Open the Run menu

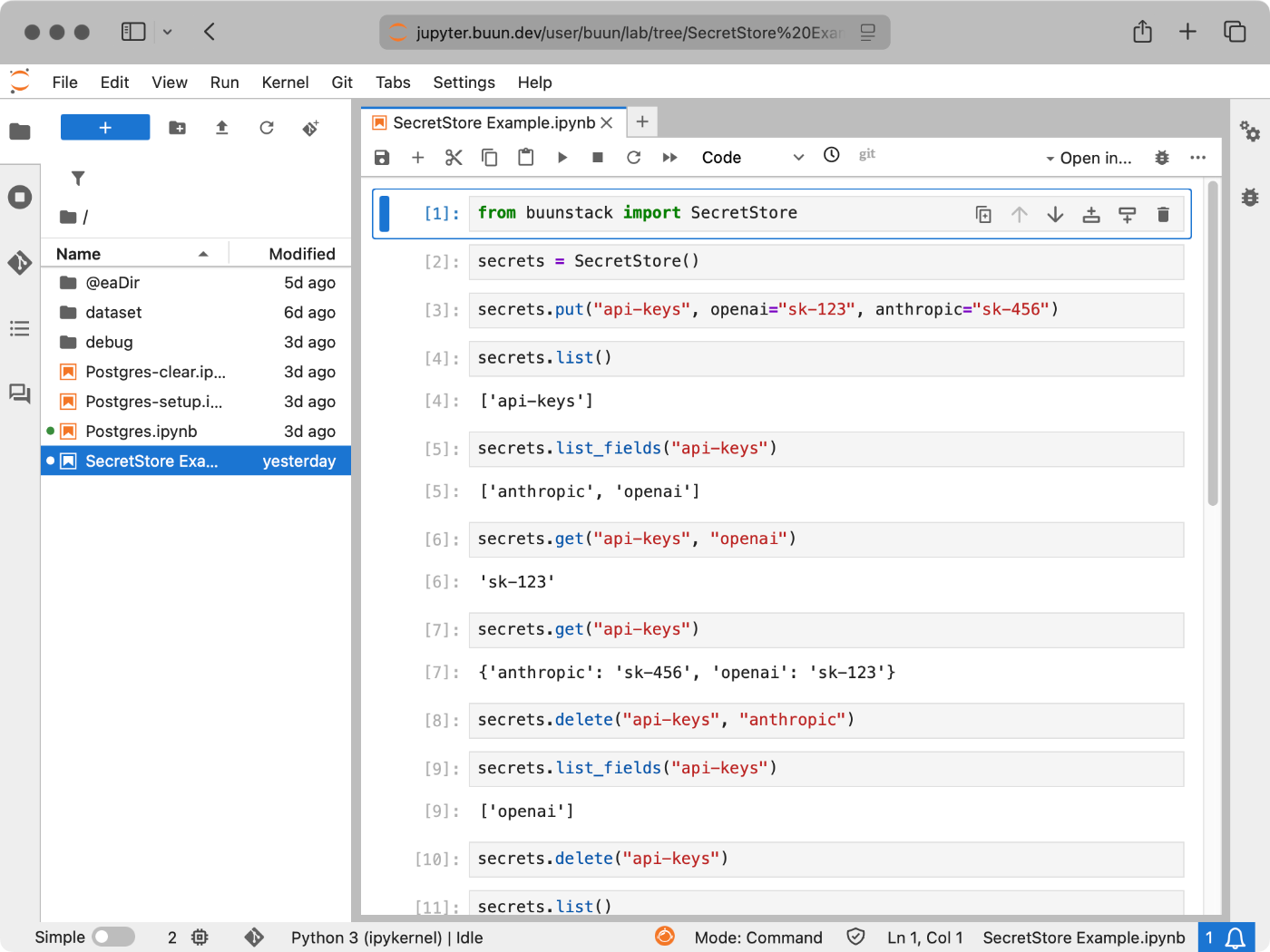tap(225, 83)
